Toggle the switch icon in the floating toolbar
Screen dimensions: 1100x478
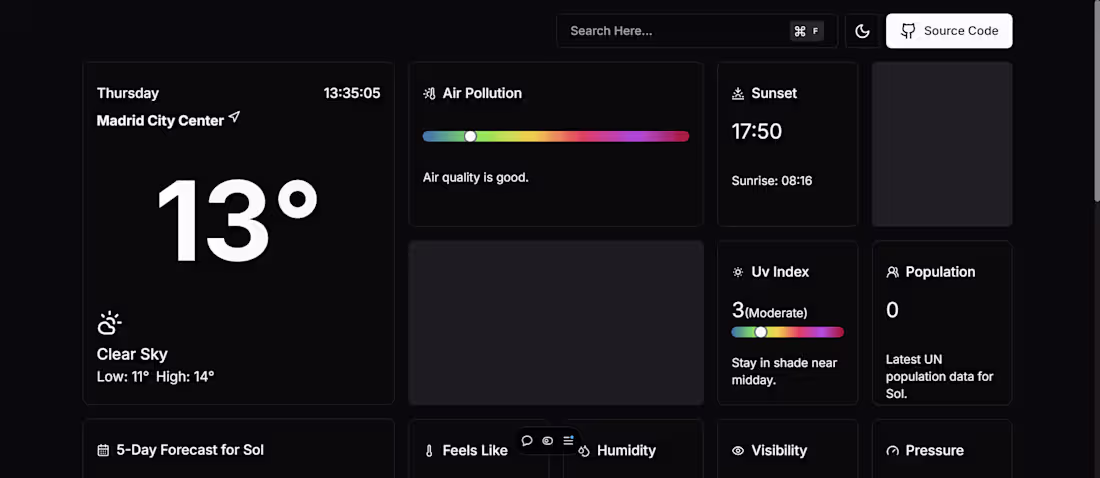pyautogui.click(x=548, y=441)
